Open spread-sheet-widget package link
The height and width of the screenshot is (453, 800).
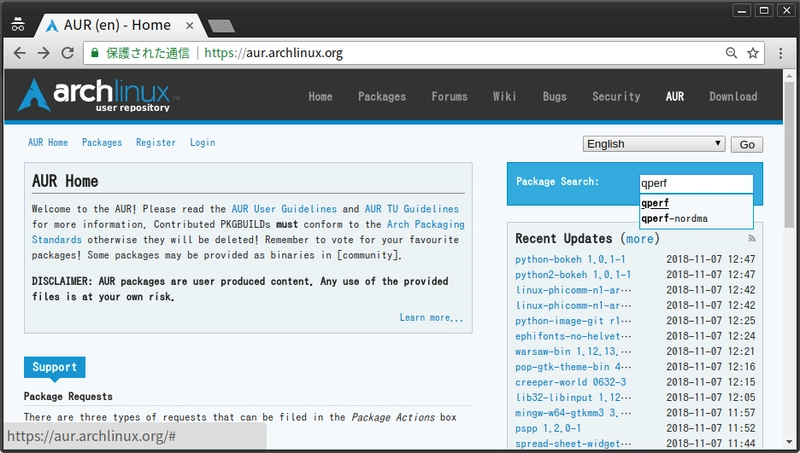coord(573,443)
